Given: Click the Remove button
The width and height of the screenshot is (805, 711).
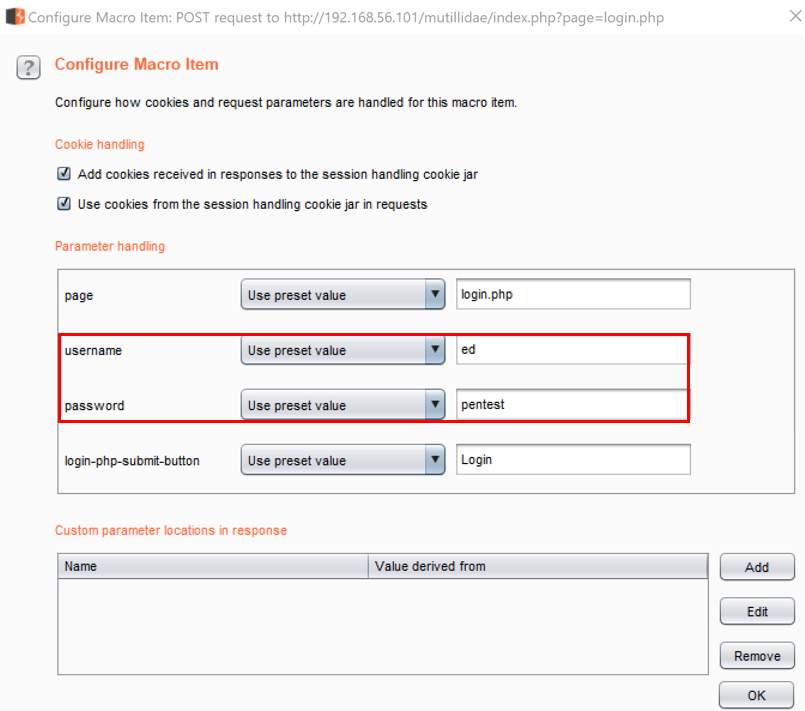Looking at the screenshot, I should [757, 656].
